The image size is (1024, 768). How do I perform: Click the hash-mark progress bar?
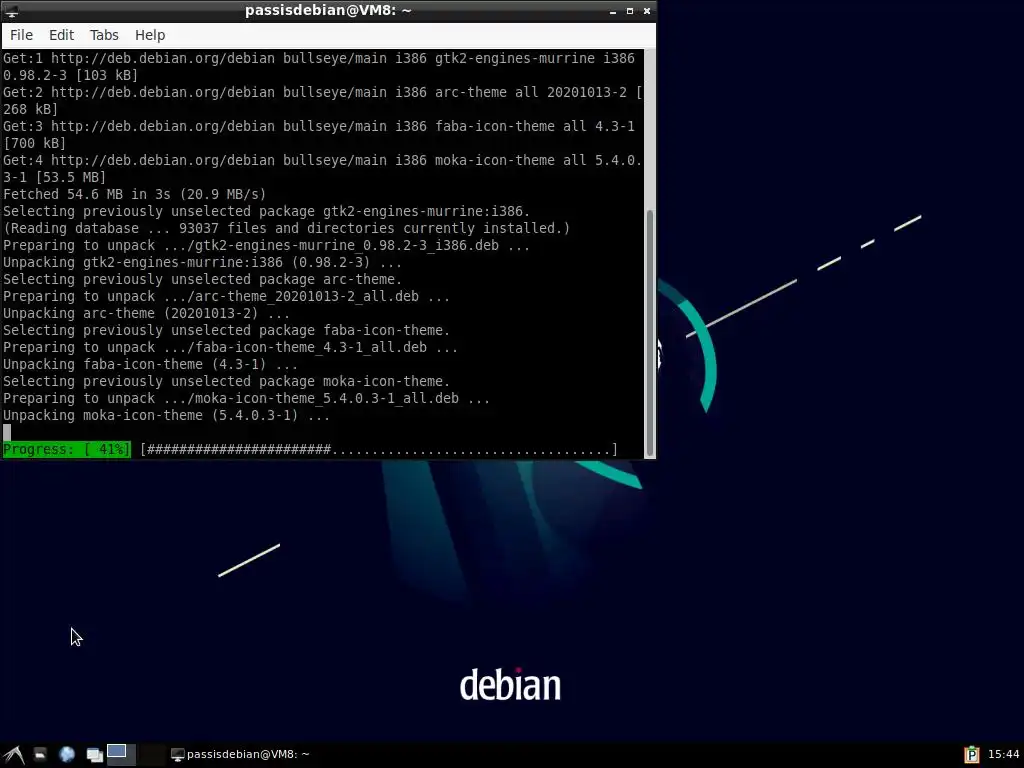click(x=379, y=449)
